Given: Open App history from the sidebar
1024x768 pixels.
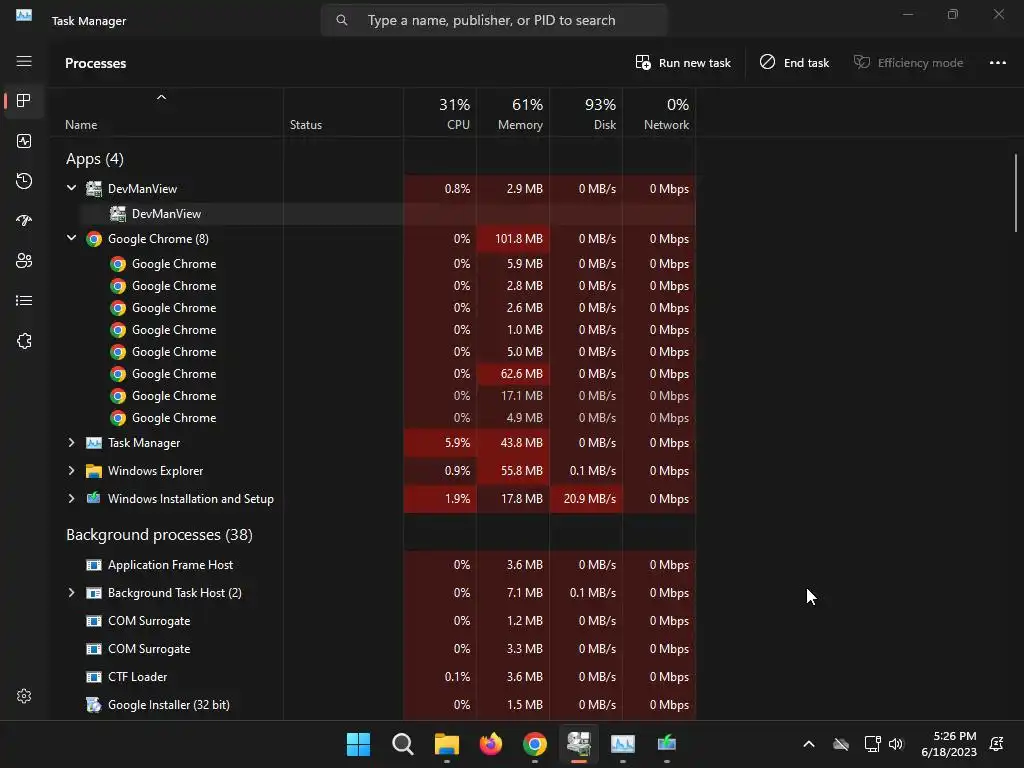Looking at the screenshot, I should pyautogui.click(x=24, y=181).
